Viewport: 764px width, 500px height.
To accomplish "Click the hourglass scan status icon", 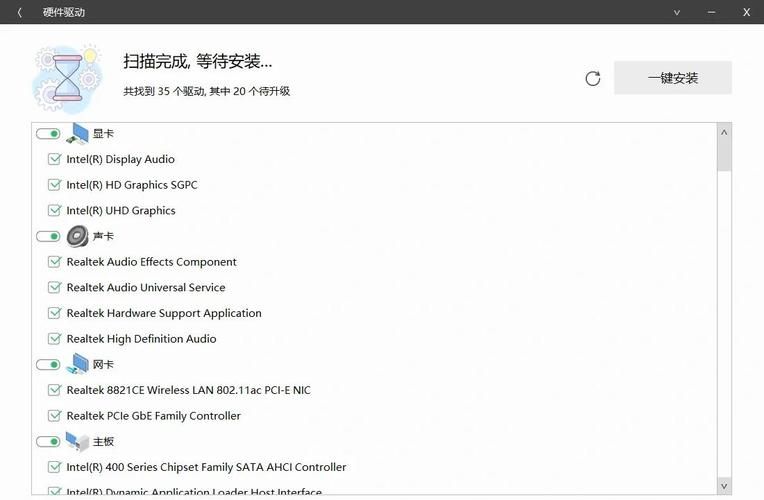I will 67,79.
